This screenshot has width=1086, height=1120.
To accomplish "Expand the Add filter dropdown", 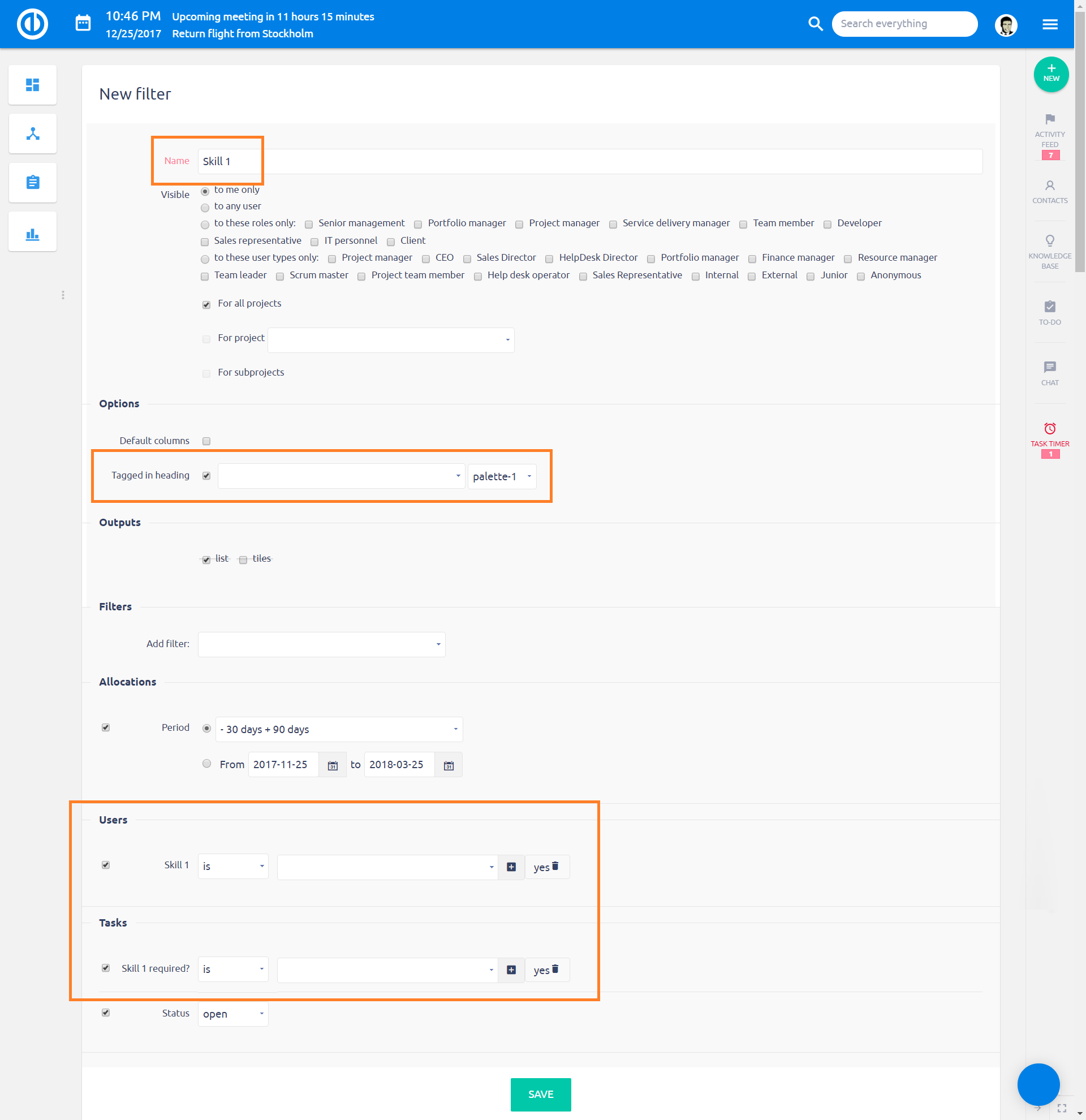I will [322, 644].
